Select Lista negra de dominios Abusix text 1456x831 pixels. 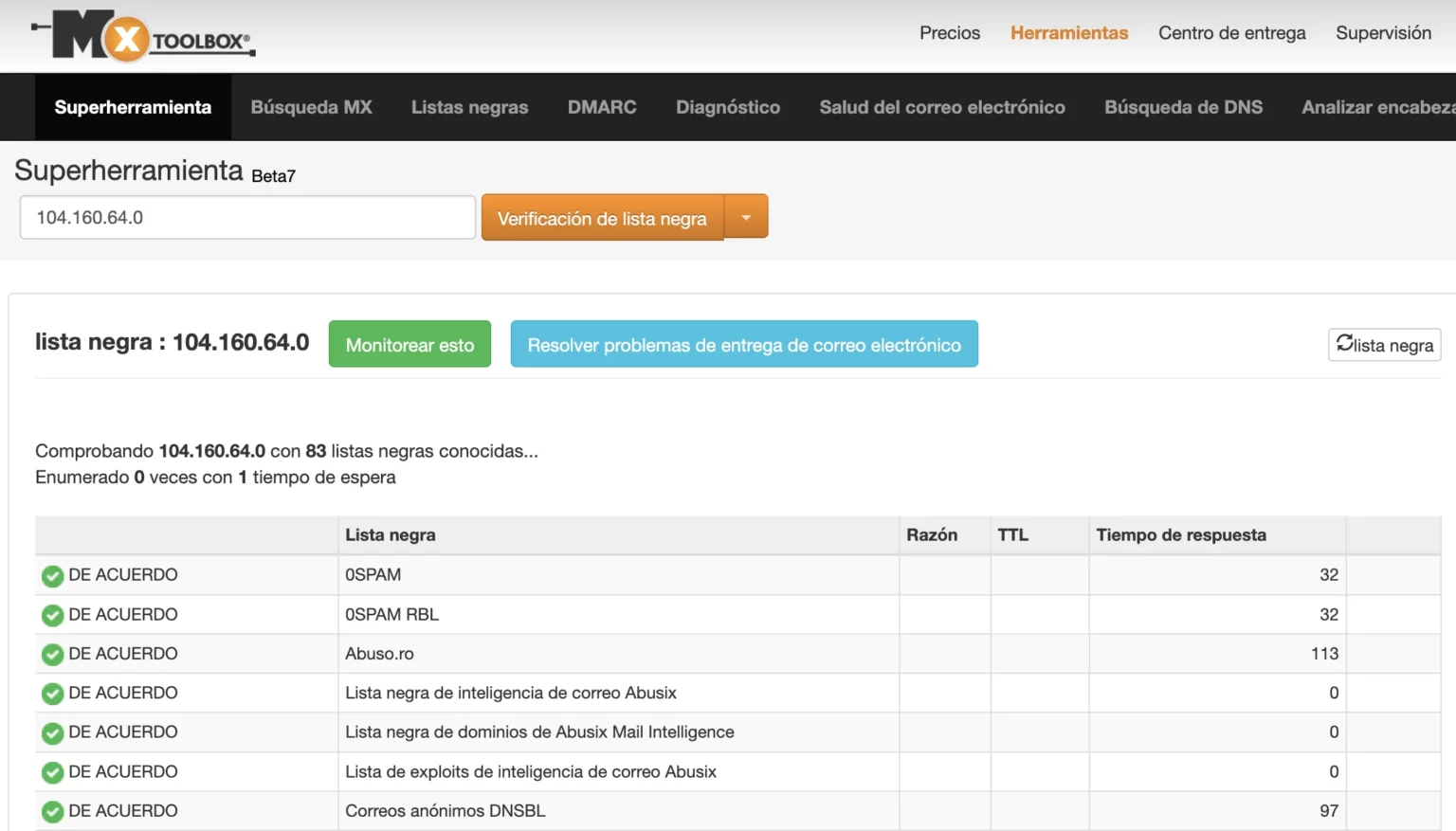[x=539, y=732]
